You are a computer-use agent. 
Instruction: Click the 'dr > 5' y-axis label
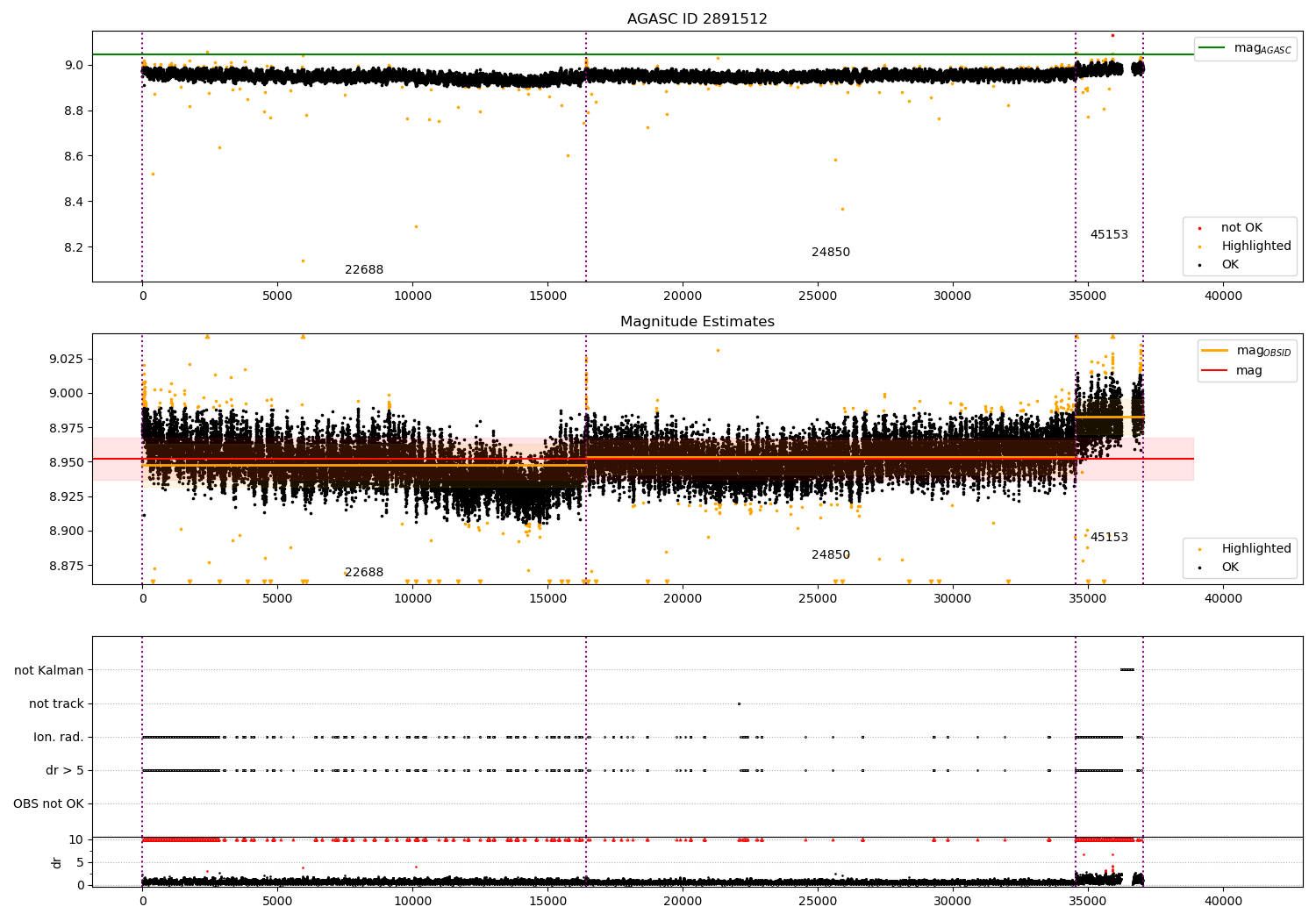[x=65, y=770]
